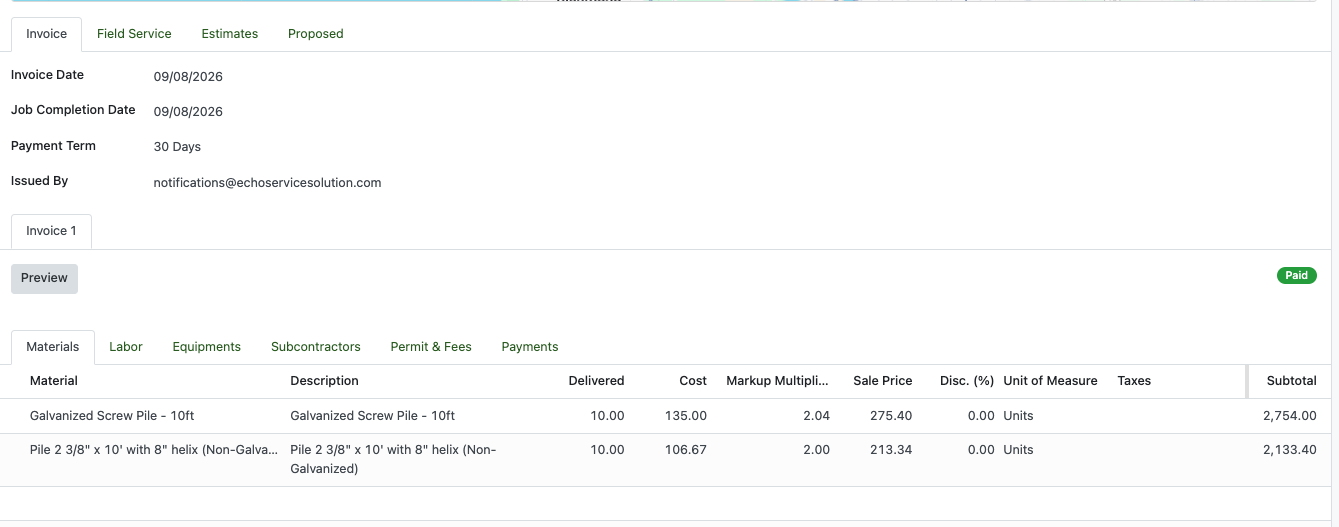Image resolution: width=1339 pixels, height=527 pixels.
Task: Click markup multiplier value 2.04
Action: [816, 416]
